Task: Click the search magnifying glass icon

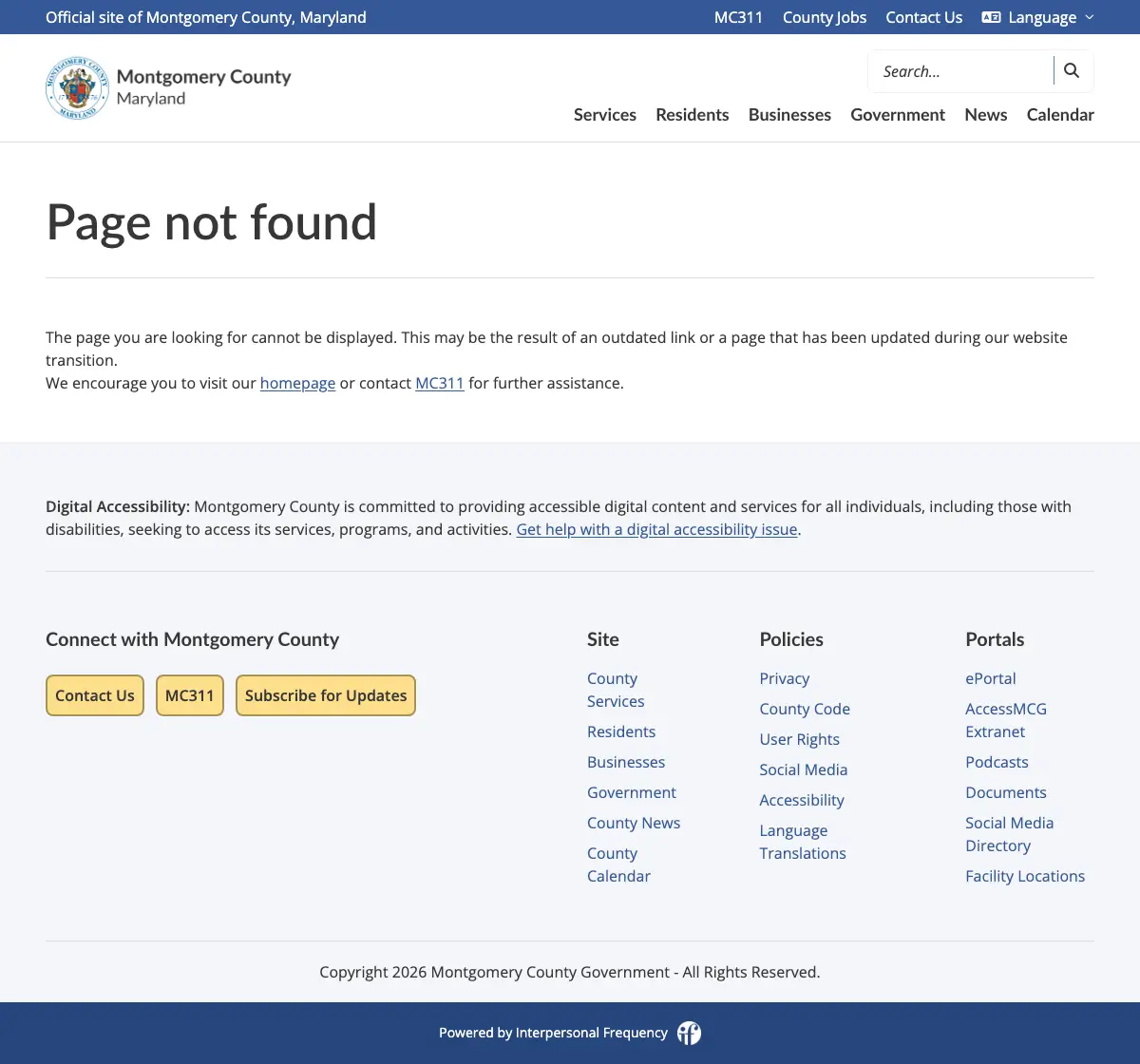Action: [x=1072, y=70]
